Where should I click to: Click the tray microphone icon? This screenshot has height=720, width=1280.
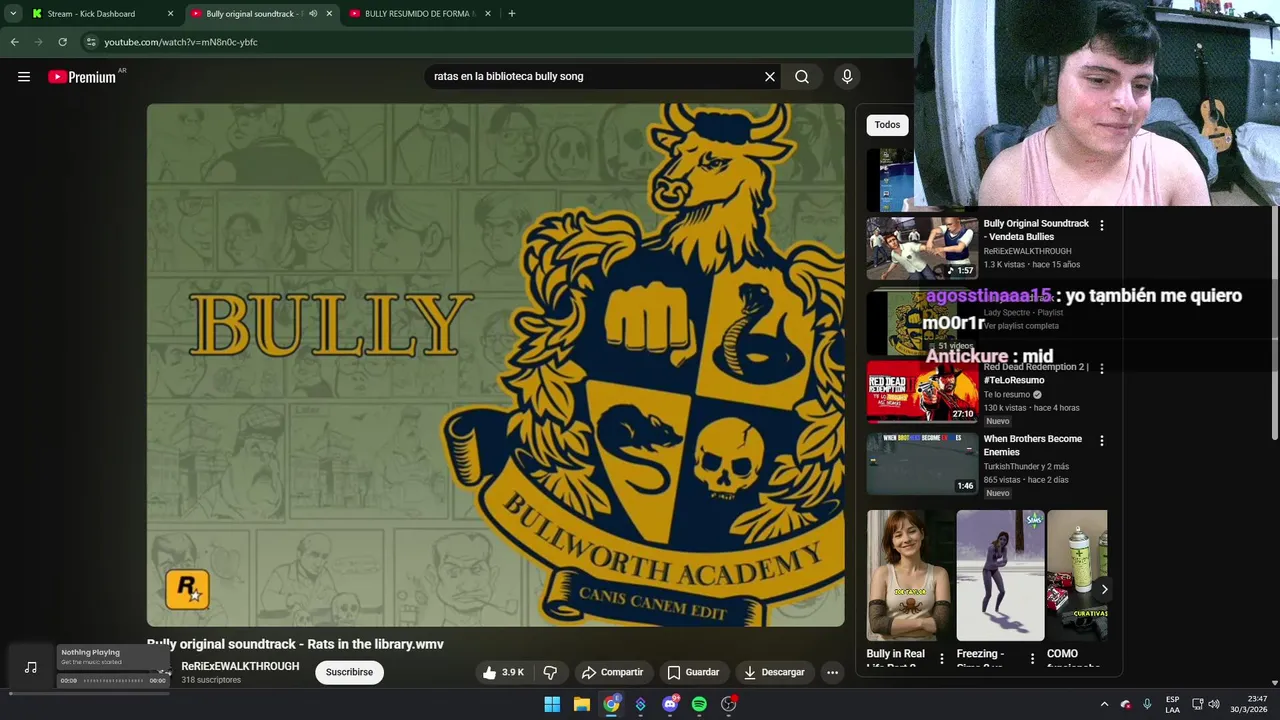(1147, 704)
